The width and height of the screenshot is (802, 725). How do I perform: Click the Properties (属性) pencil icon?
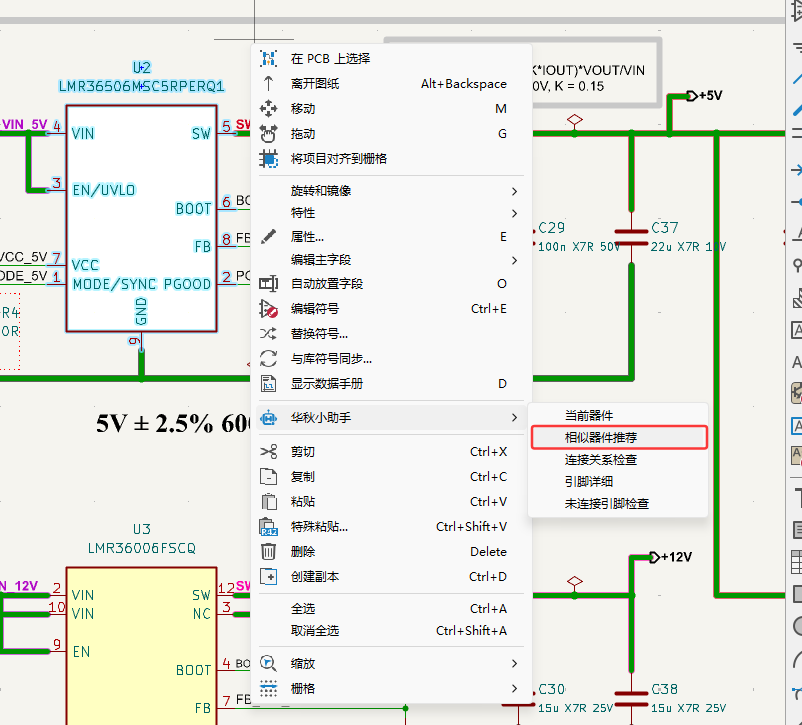pyautogui.click(x=268, y=237)
